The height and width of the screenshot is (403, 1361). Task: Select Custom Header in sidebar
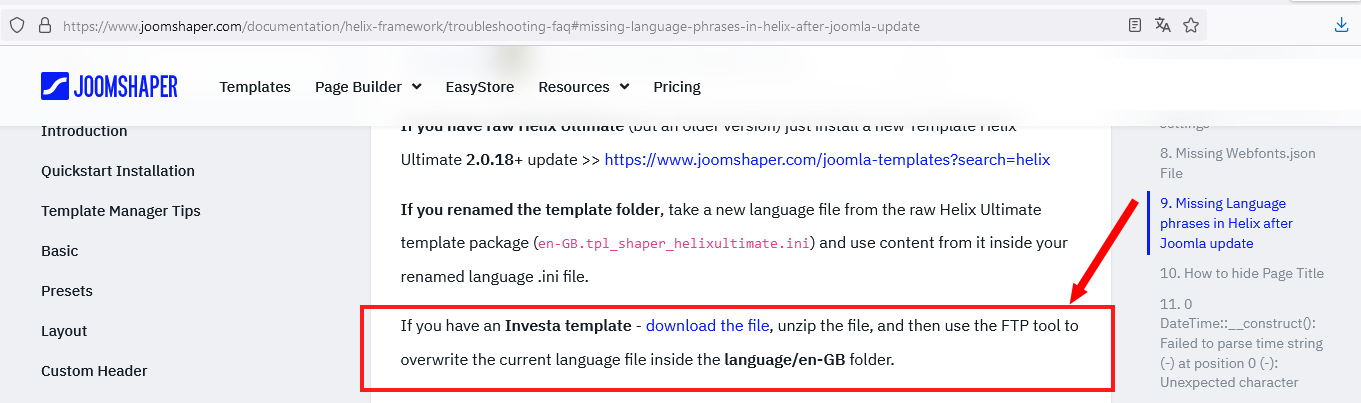(x=94, y=371)
